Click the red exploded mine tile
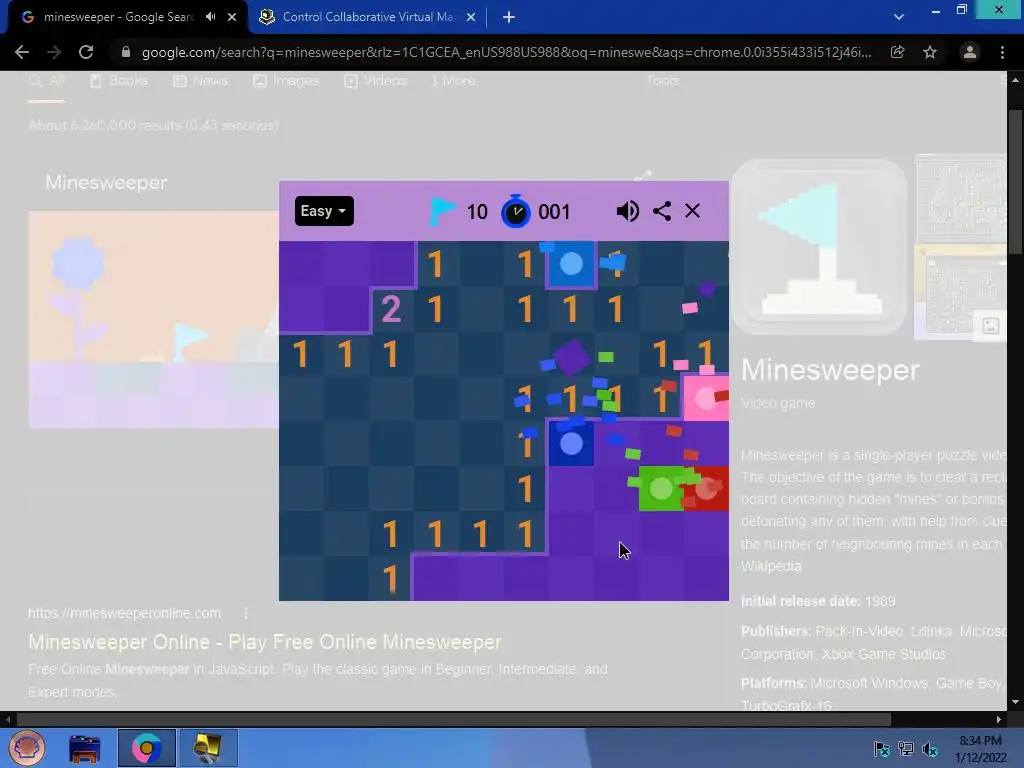This screenshot has height=768, width=1024. [707, 488]
